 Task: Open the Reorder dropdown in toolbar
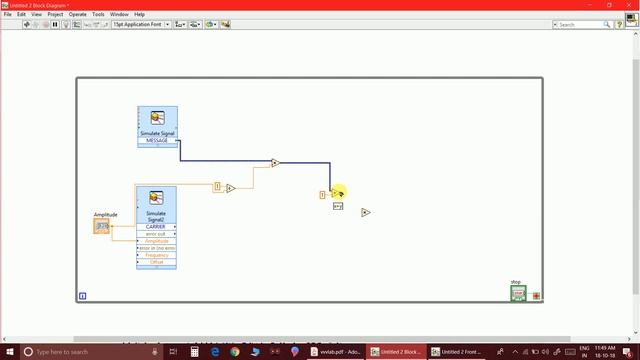coord(211,24)
